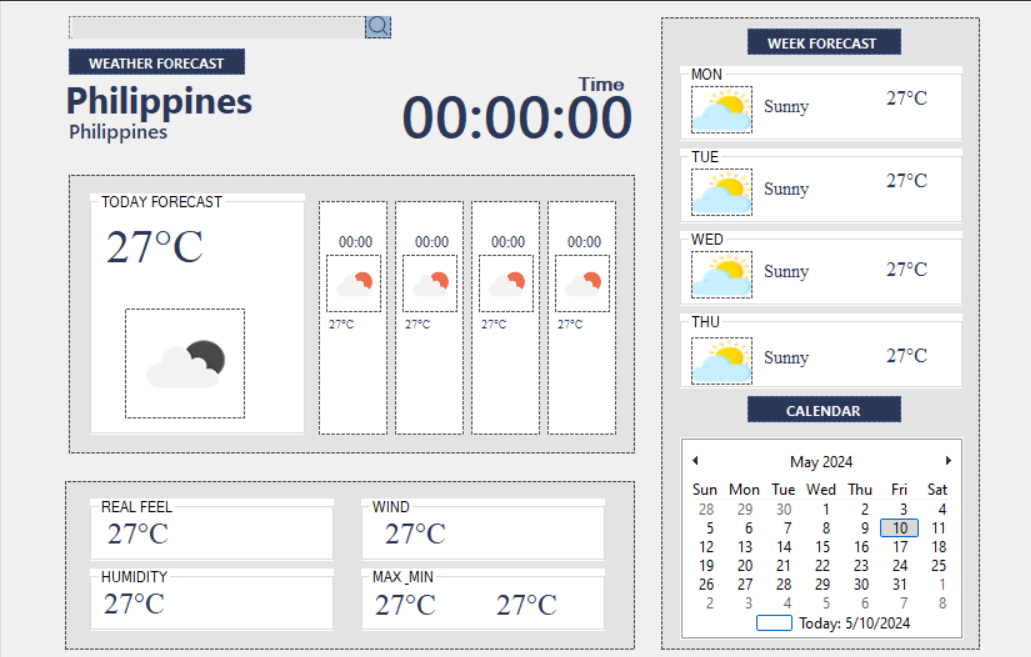This screenshot has height=657, width=1031.
Task: Click the third hourly forecast weather icon
Action: pyautogui.click(x=506, y=283)
